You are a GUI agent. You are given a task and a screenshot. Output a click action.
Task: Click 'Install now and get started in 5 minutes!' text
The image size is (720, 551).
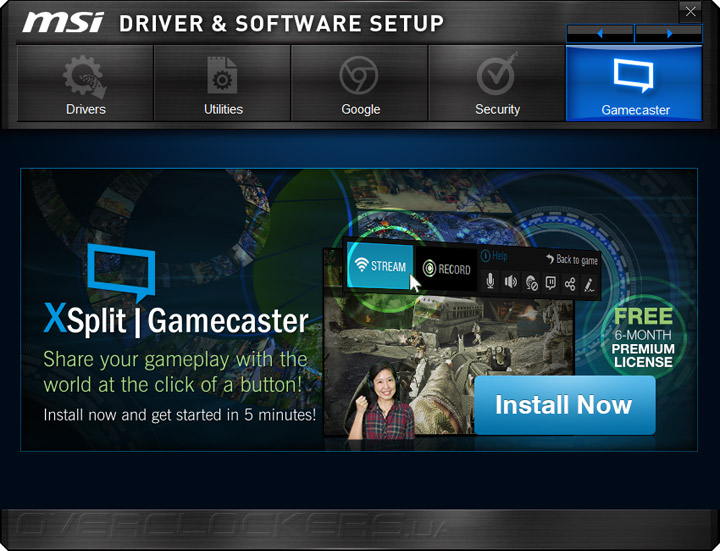click(x=180, y=415)
